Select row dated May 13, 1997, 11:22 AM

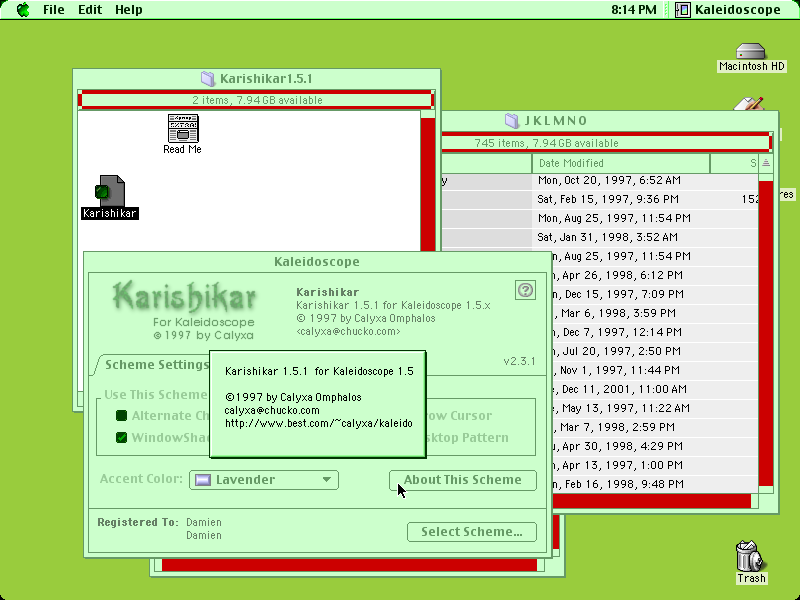click(x=654, y=408)
